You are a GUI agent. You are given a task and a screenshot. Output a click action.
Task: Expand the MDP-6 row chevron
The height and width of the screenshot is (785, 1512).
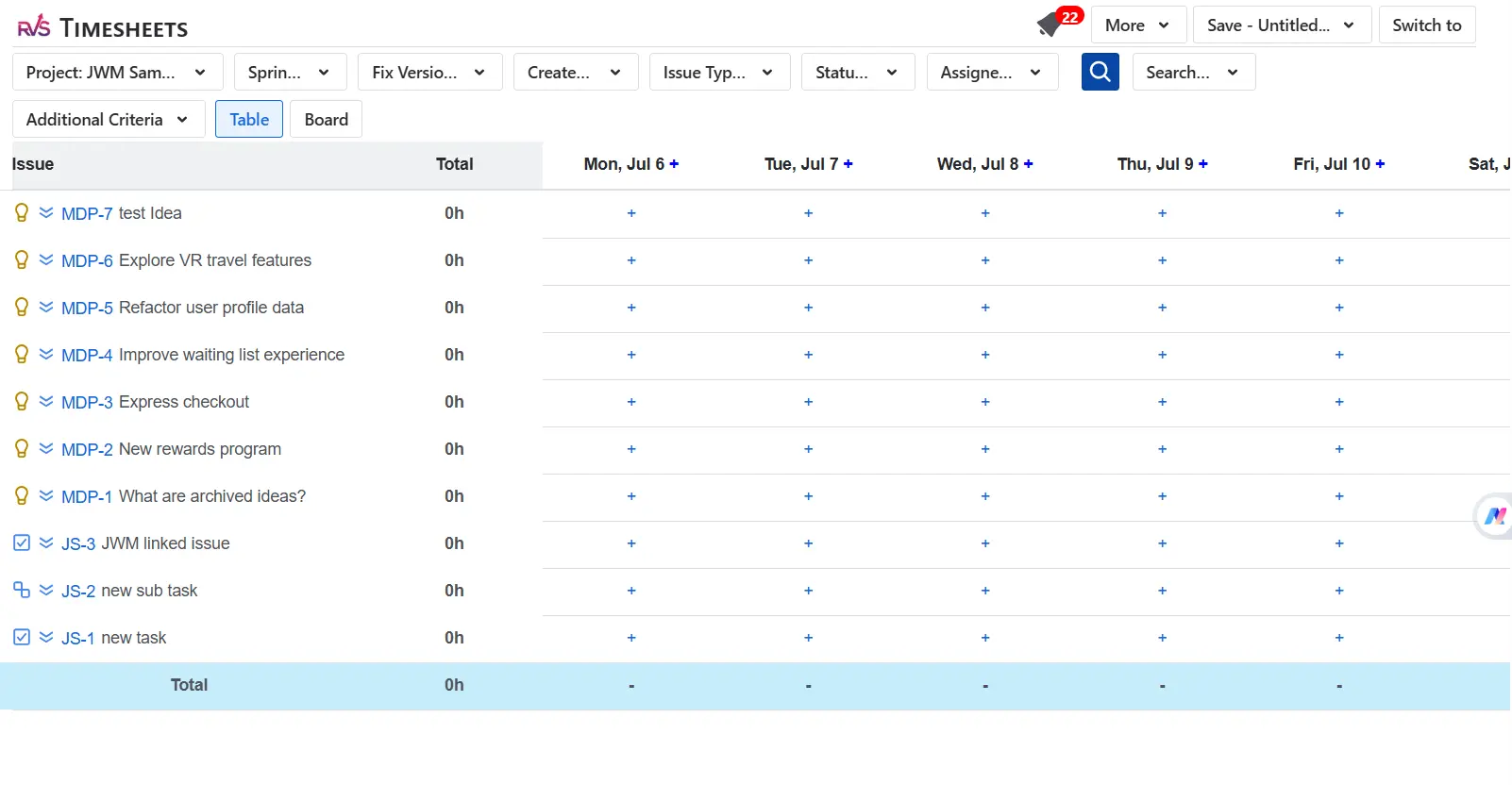(x=46, y=259)
